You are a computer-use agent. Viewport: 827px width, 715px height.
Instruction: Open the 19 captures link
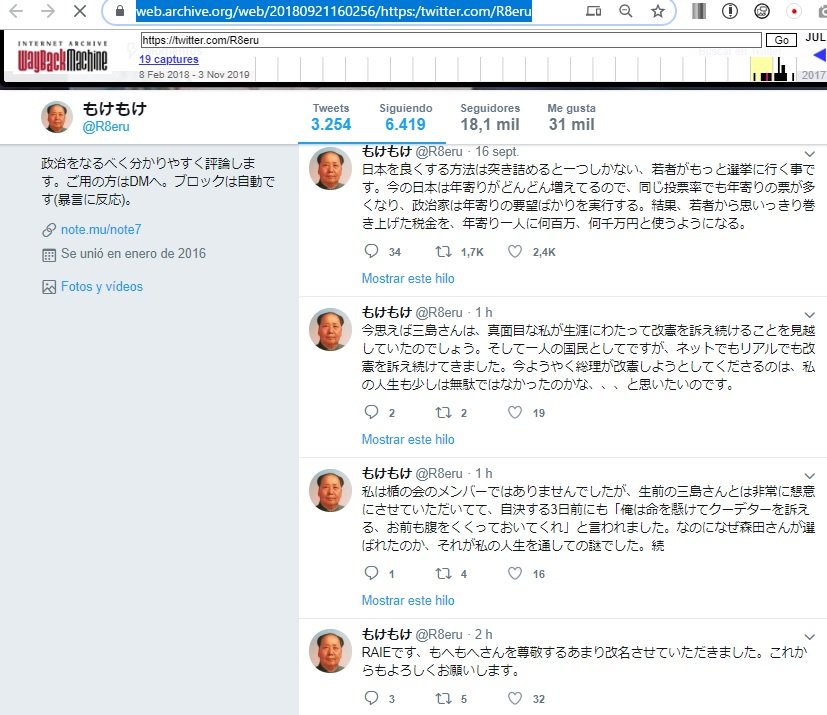click(x=169, y=59)
